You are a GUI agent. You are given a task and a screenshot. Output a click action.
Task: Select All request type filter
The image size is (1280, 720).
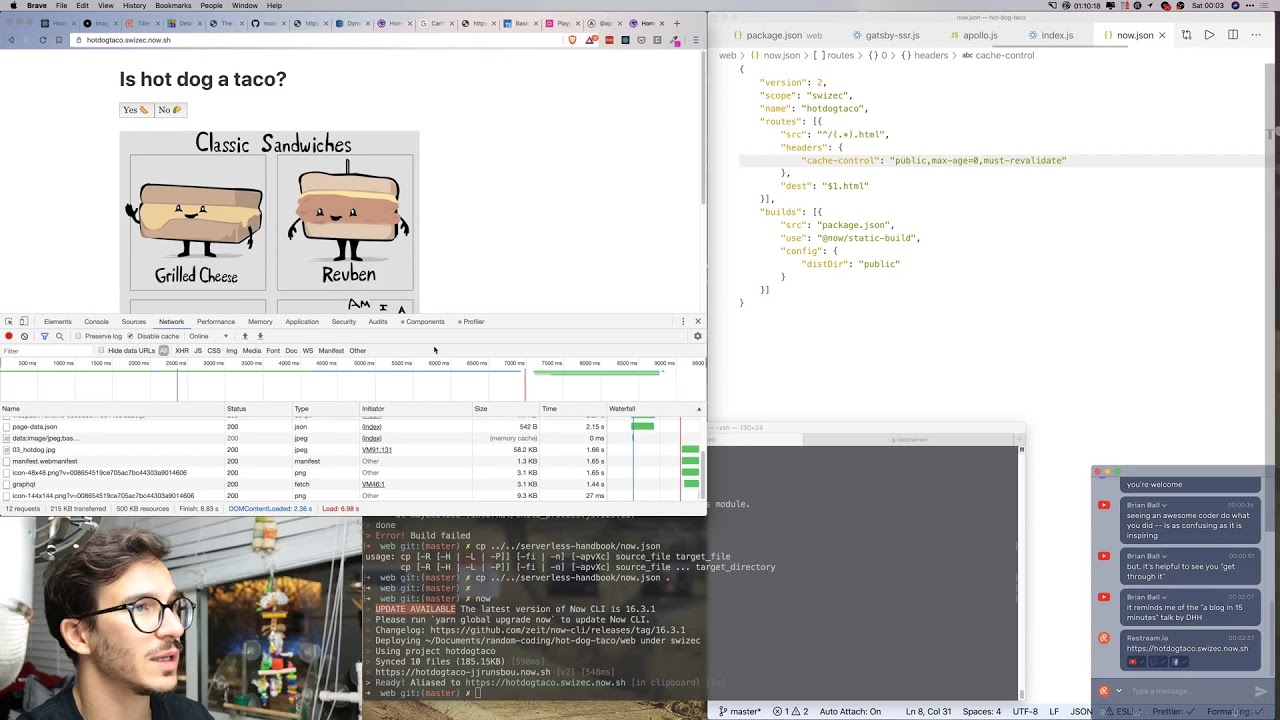[163, 351]
